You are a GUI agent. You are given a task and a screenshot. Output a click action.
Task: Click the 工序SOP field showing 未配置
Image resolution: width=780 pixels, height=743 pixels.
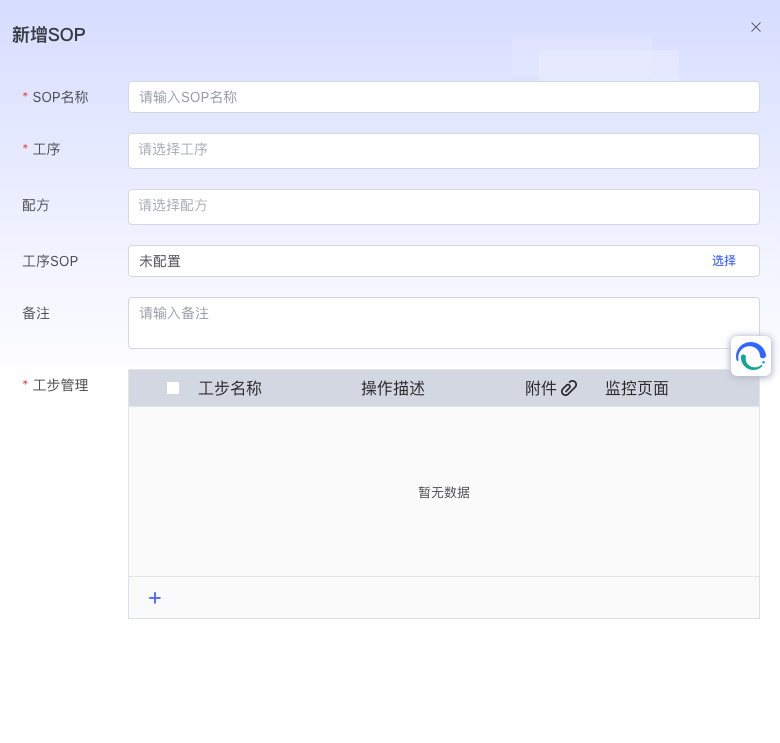tap(400, 261)
